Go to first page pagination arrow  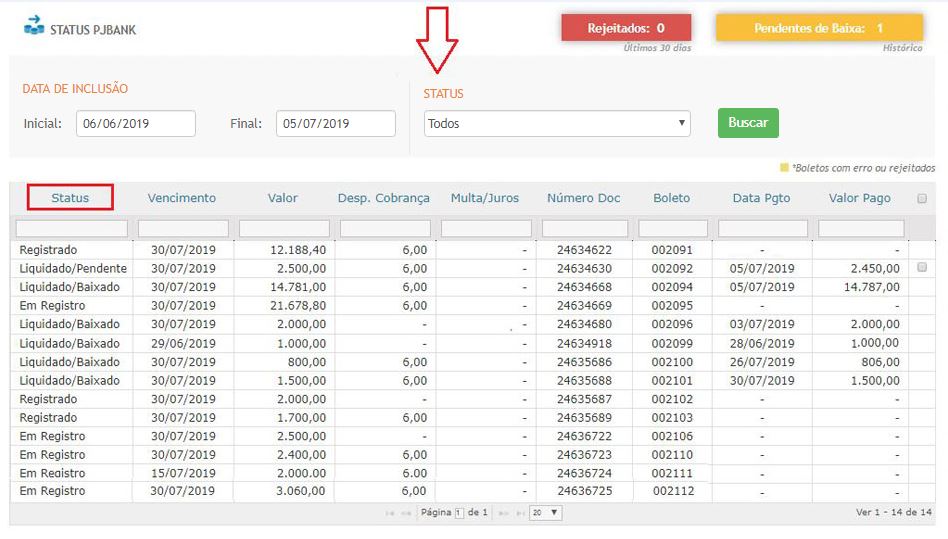tap(390, 513)
